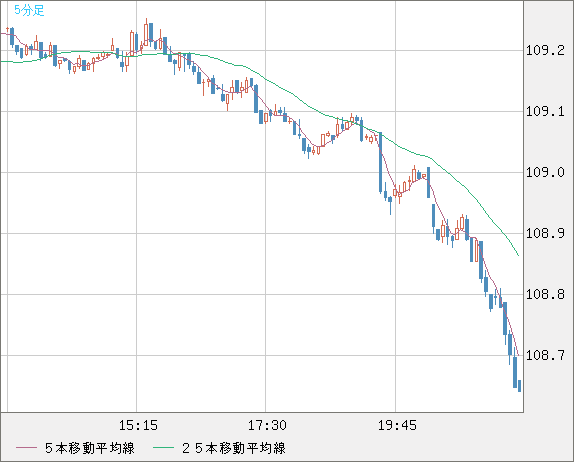Click the orange candle peak before 19:45
Viewport: 574px width, 462px height.
(352, 118)
